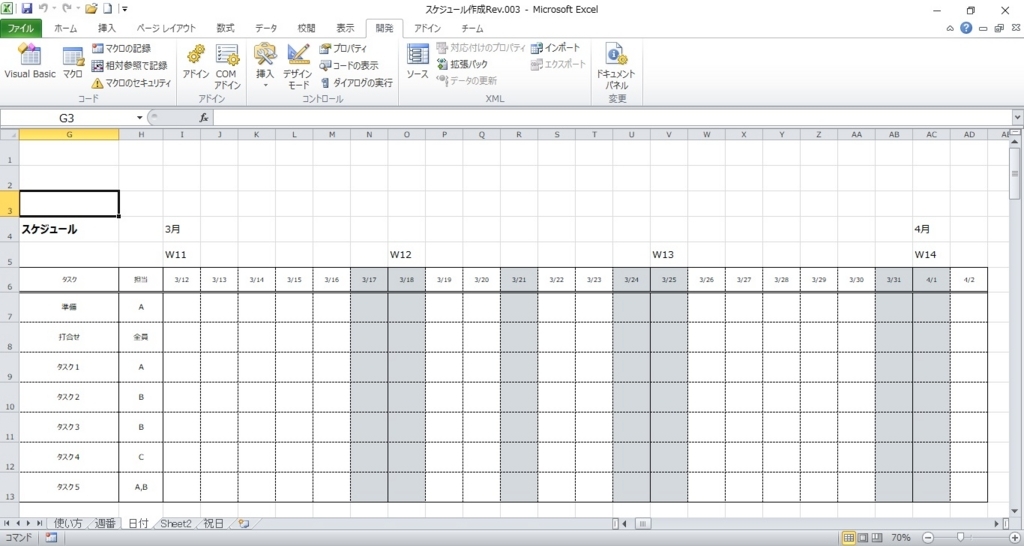This screenshot has height=546, width=1024.
Task: Switch to the Sheet2 sheet tab
Action: (176, 524)
